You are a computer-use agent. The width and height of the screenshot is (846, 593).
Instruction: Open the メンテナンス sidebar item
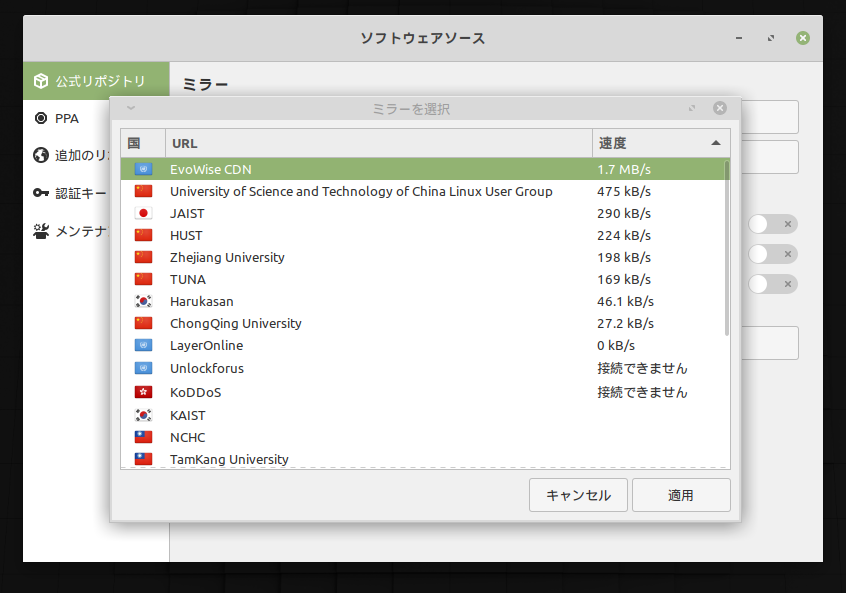coord(66,231)
